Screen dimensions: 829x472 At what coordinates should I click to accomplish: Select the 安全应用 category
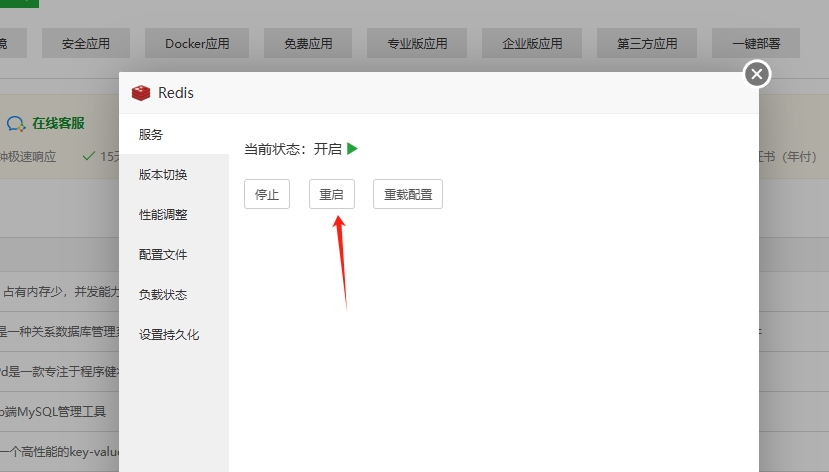tap(85, 44)
